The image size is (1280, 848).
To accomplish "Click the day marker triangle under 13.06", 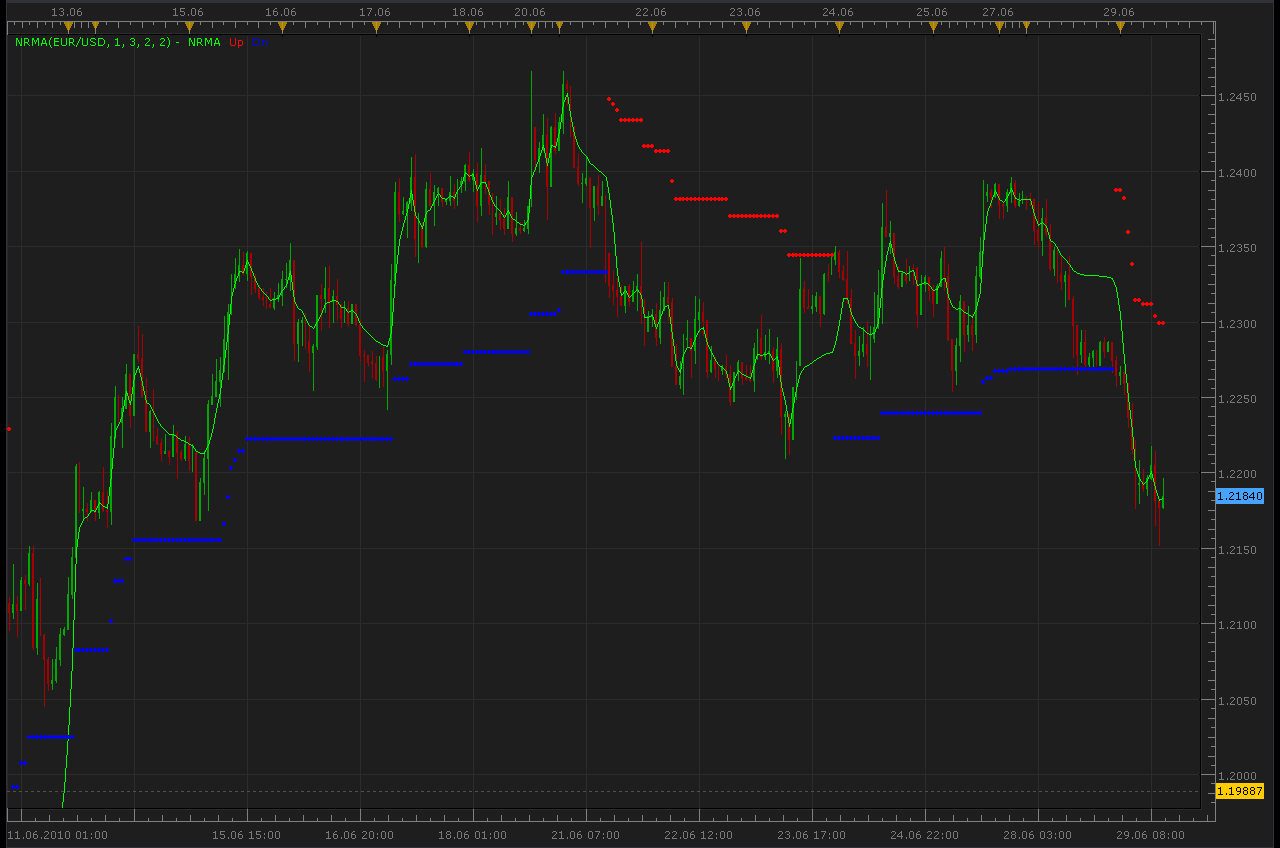I will pos(68,26).
